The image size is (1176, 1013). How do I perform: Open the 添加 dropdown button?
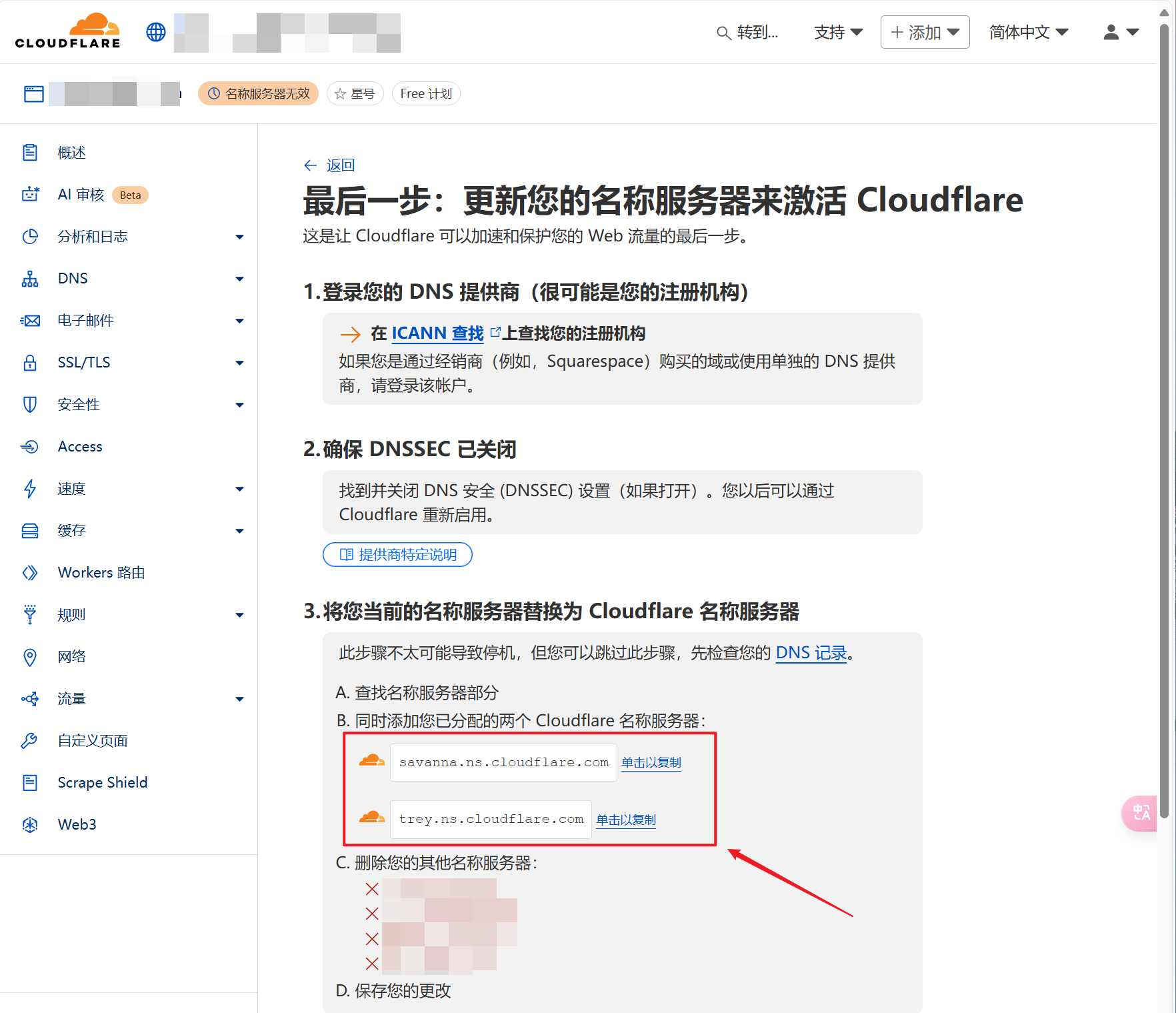pyautogui.click(x=925, y=32)
